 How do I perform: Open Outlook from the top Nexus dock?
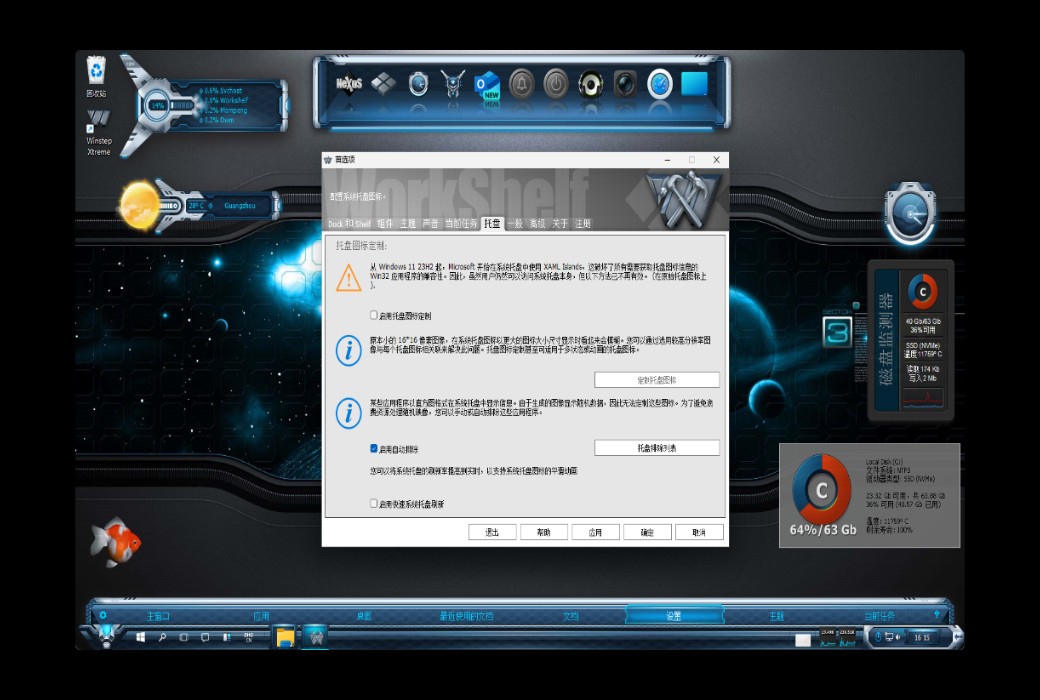pos(487,85)
